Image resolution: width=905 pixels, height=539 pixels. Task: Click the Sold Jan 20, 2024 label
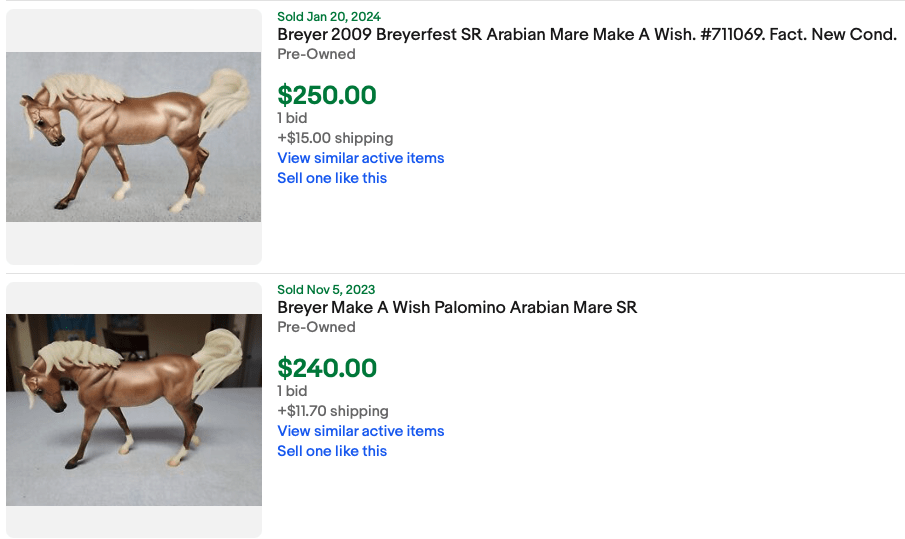328,17
